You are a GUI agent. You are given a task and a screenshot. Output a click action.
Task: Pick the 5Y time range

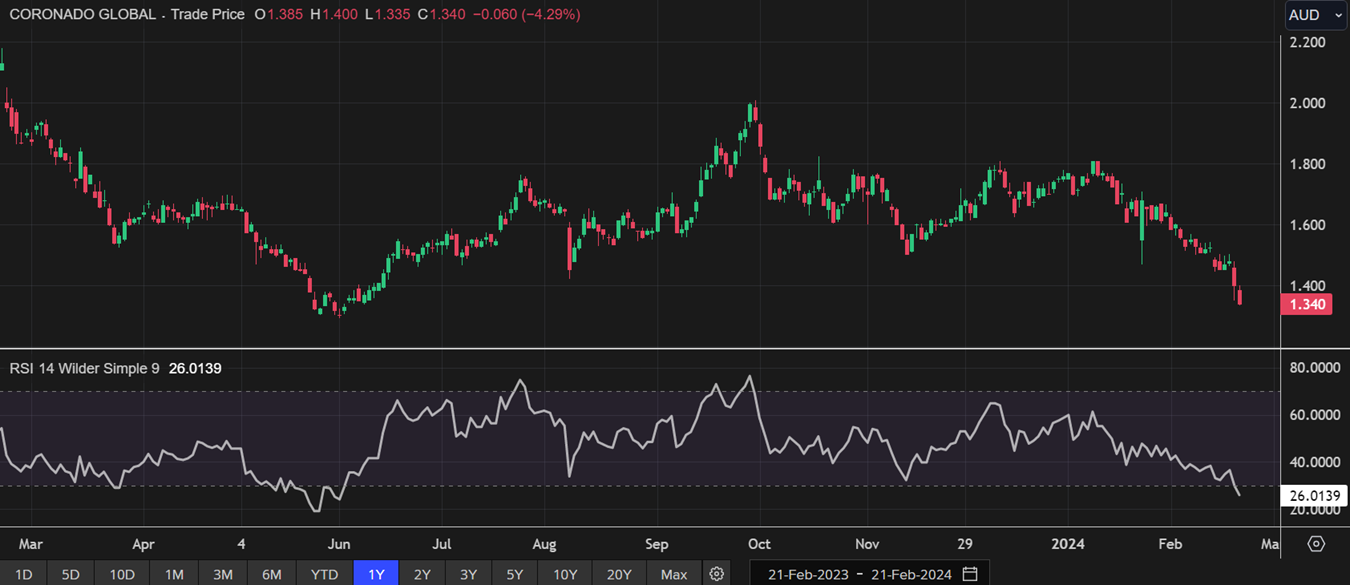(x=514, y=574)
